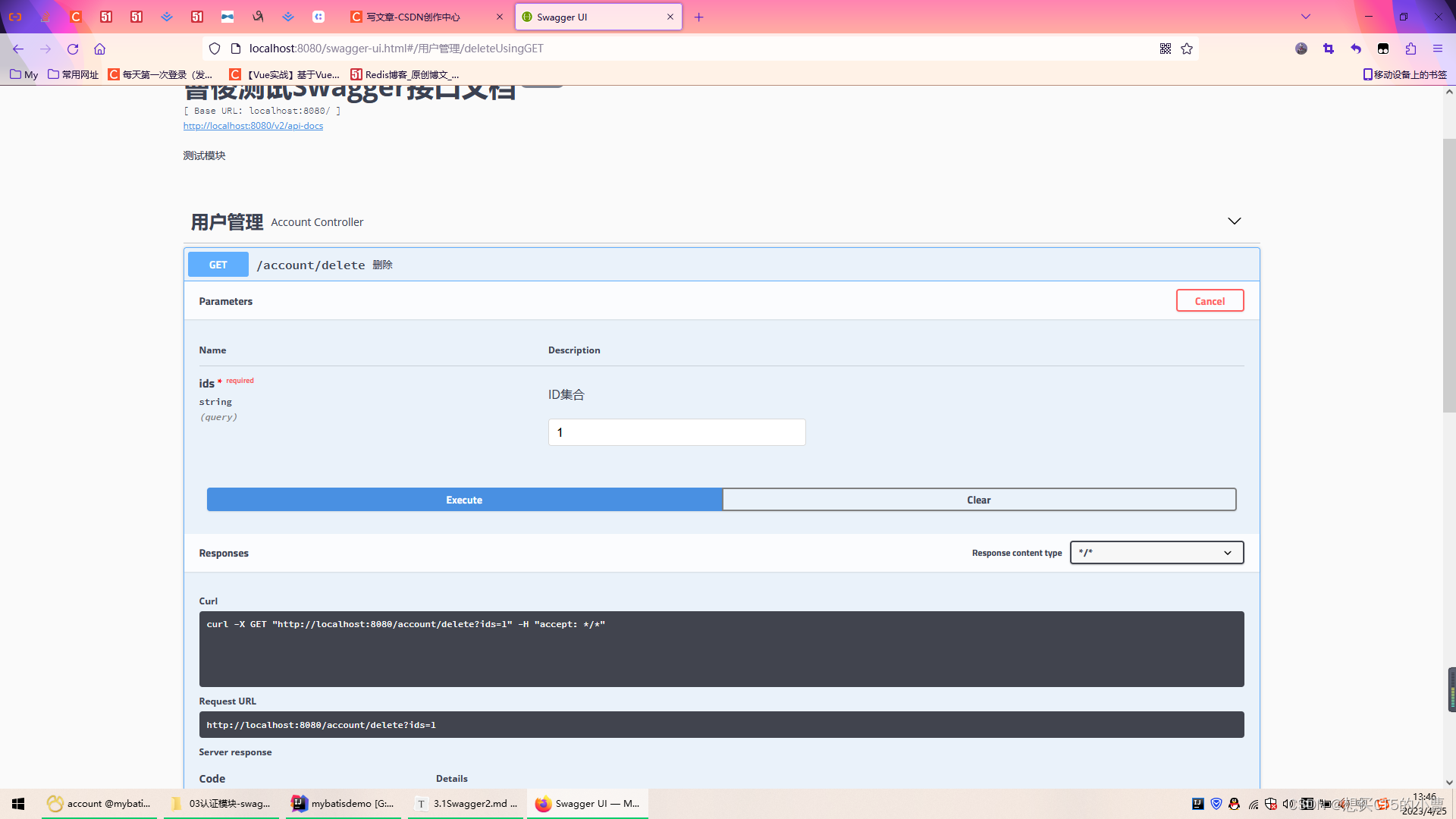Open Response content type dropdown
This screenshot has width=1456, height=819.
pos(1156,553)
